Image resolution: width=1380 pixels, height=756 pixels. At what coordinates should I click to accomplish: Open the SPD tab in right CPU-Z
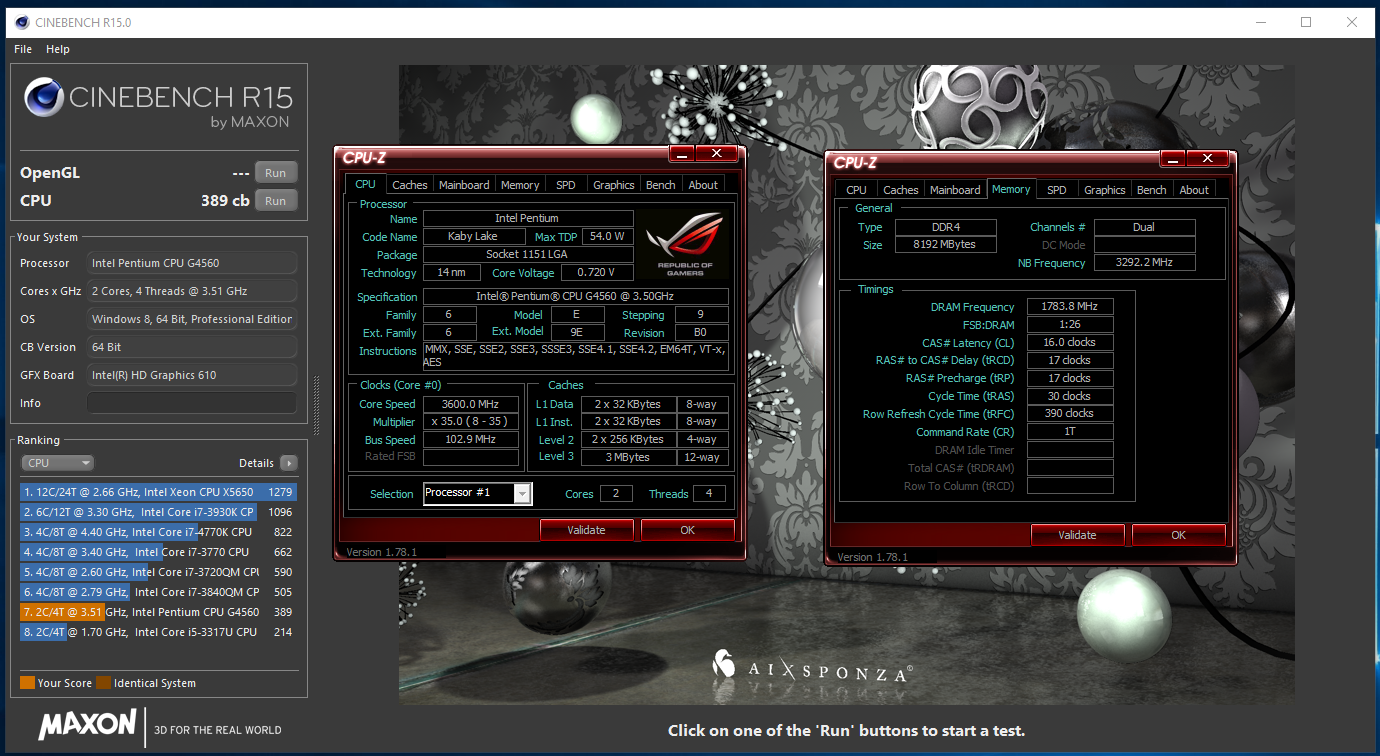click(1057, 190)
